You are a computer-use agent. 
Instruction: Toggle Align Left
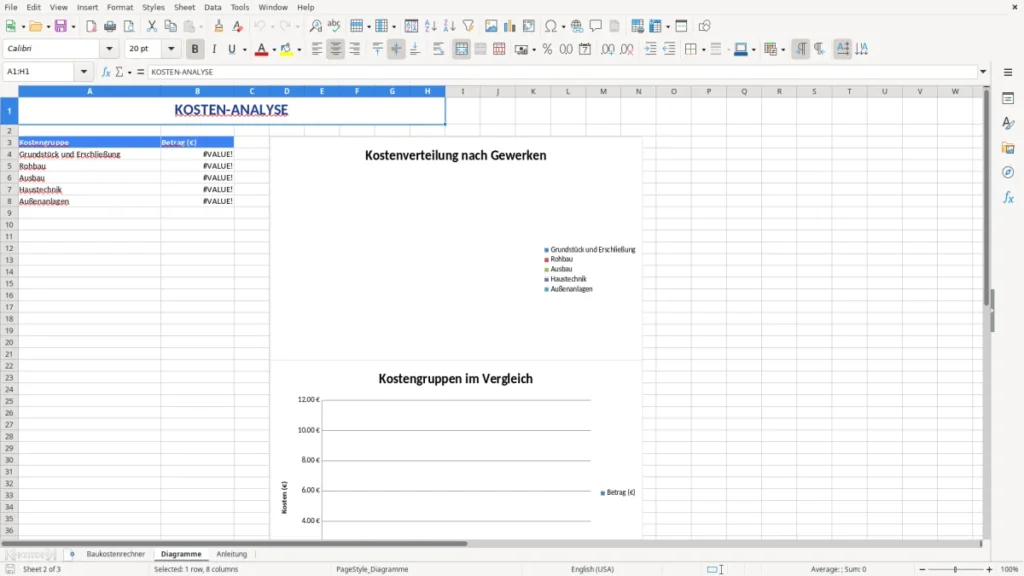tap(317, 49)
